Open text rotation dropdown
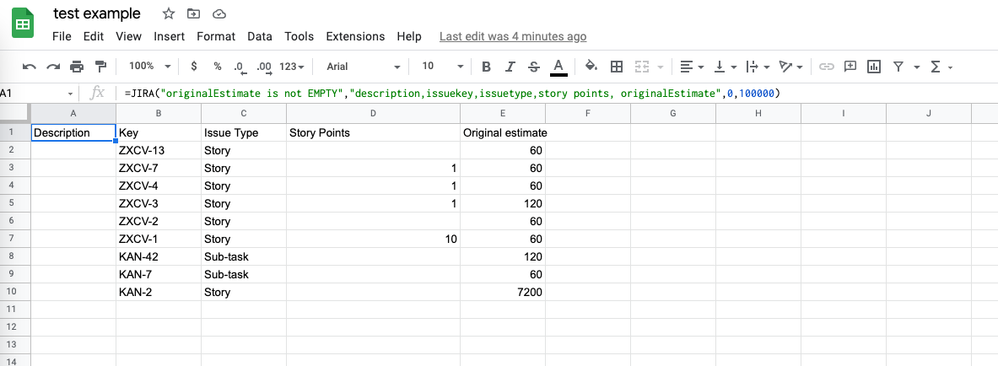Screen dimensions: 998x366 tap(791, 66)
